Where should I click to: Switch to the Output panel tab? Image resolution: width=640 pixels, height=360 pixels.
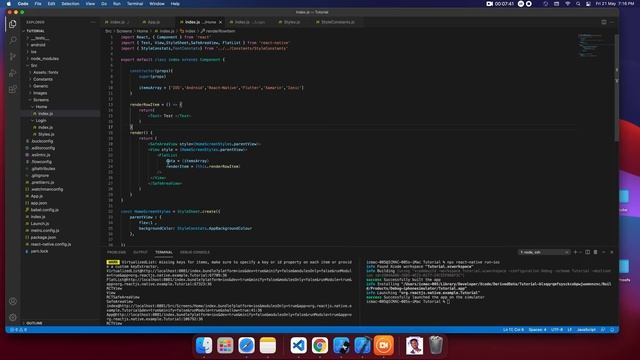click(140, 252)
